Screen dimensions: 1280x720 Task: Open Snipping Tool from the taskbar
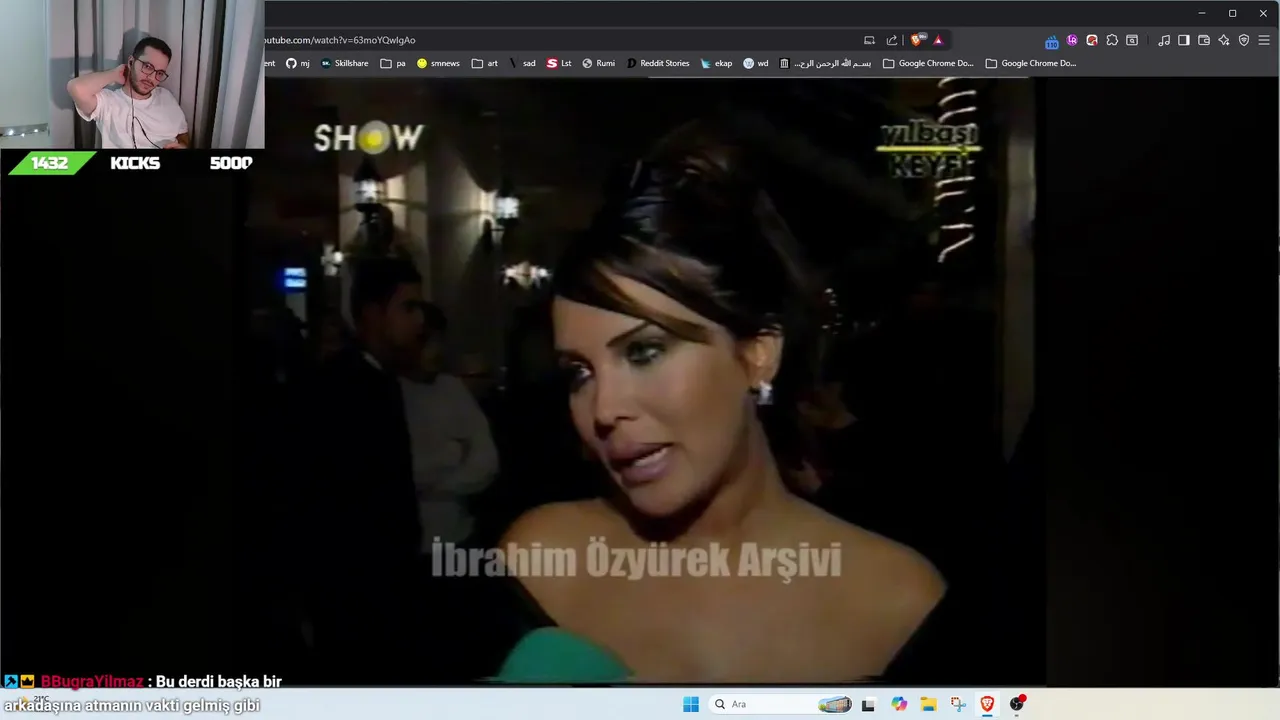(958, 704)
